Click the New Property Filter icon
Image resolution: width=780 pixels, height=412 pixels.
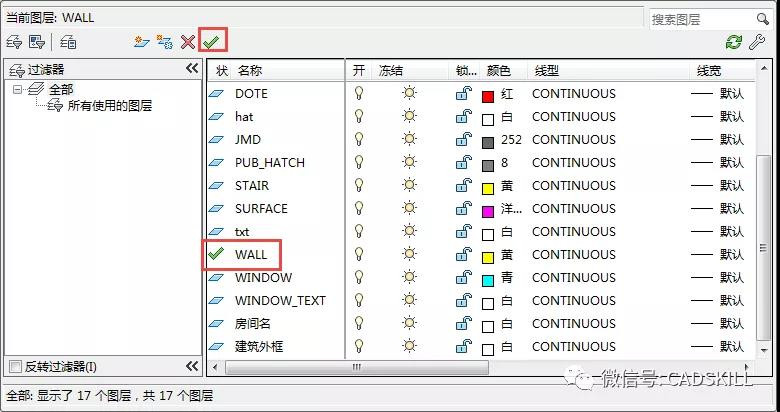14,41
